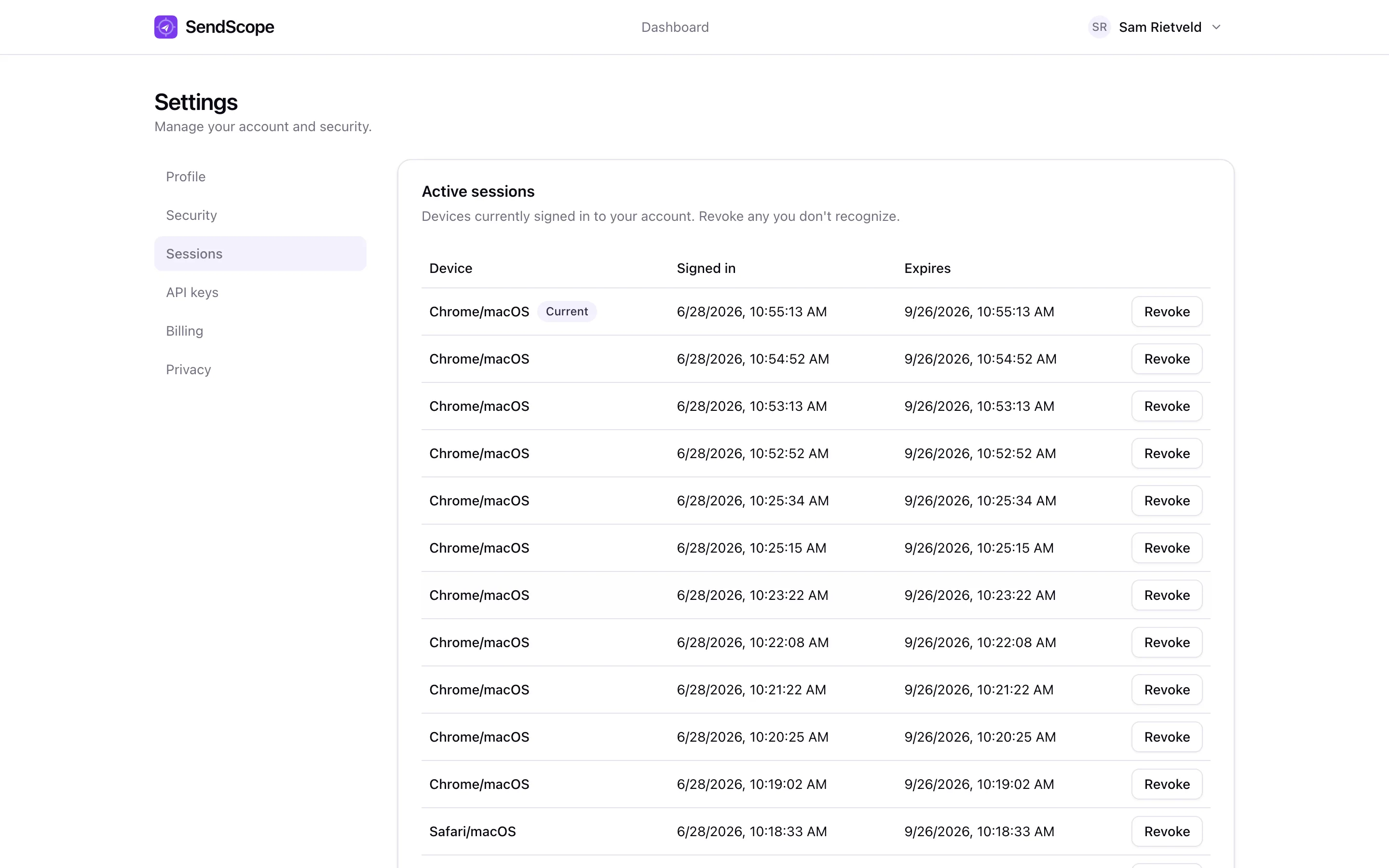Click the Signed in column header
This screenshot has height=868, width=1389.
click(706, 268)
